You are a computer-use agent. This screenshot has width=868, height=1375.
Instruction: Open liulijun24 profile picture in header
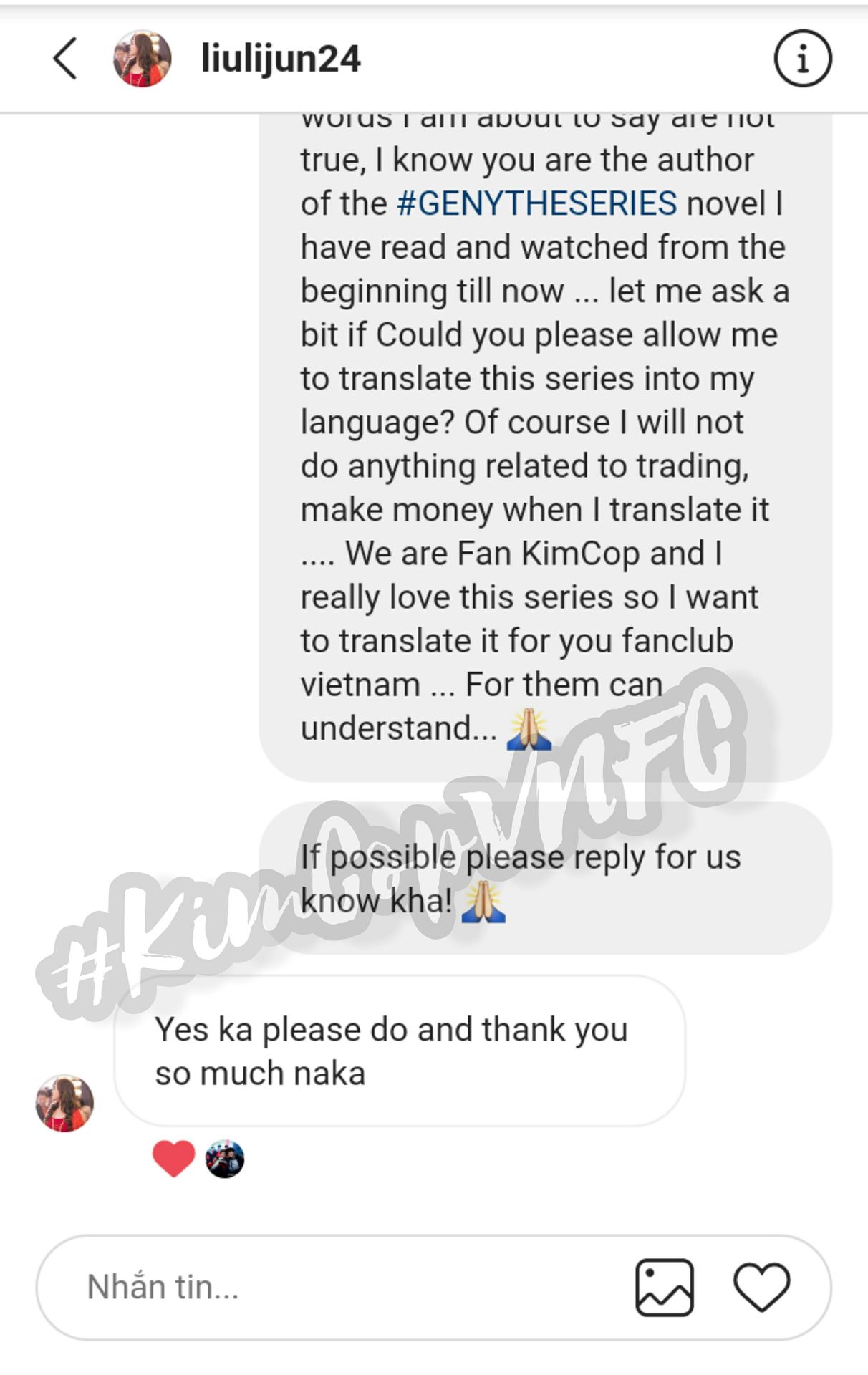coord(142,58)
